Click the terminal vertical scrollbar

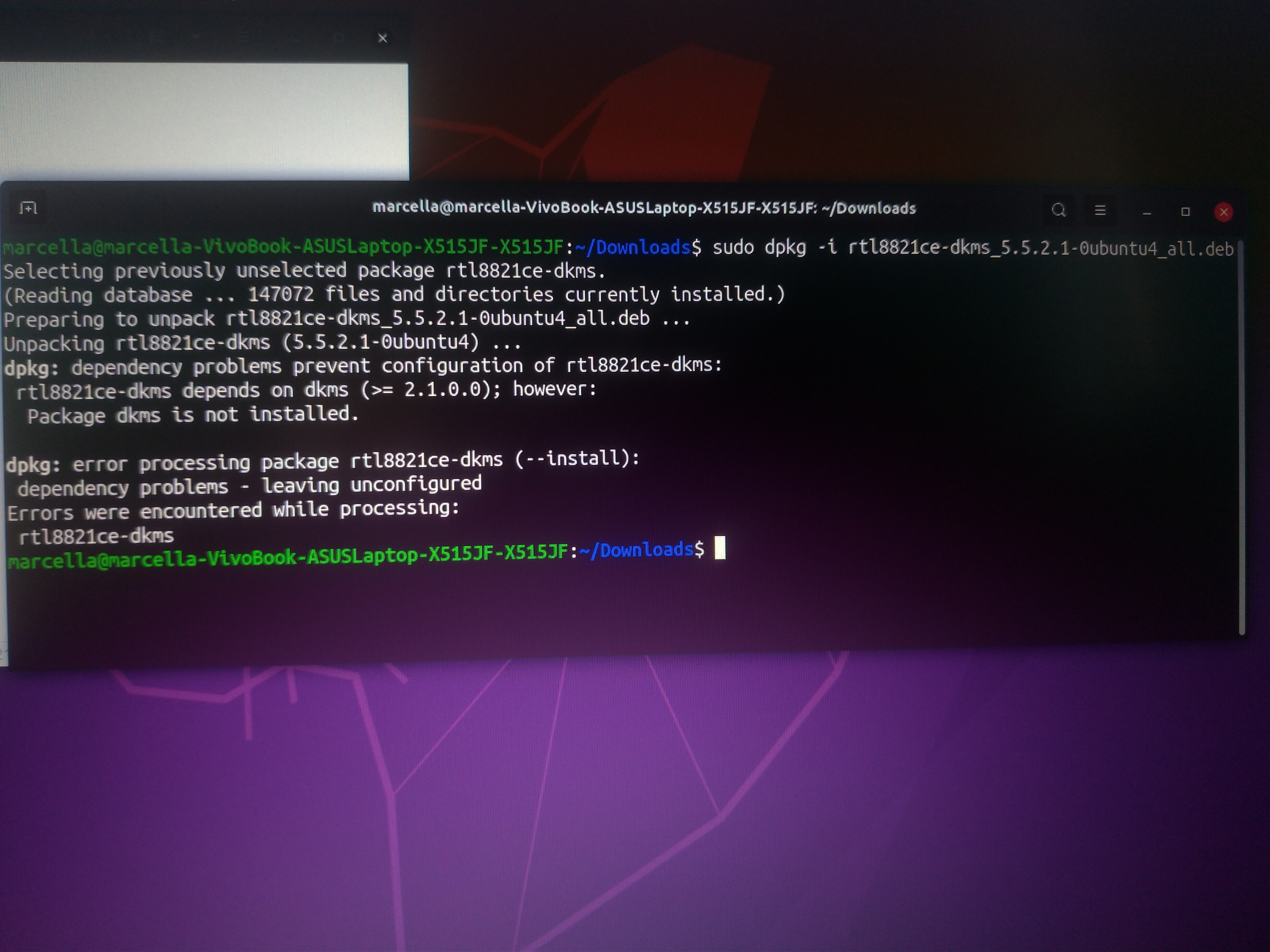(1242, 437)
